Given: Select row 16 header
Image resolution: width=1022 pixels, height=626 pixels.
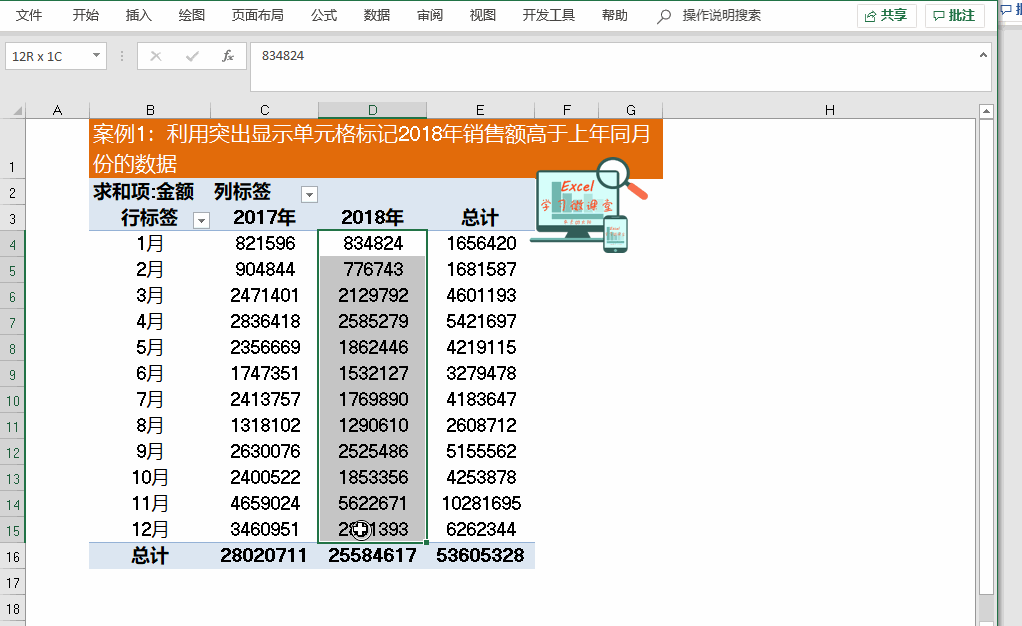Looking at the screenshot, I should (x=12, y=557).
